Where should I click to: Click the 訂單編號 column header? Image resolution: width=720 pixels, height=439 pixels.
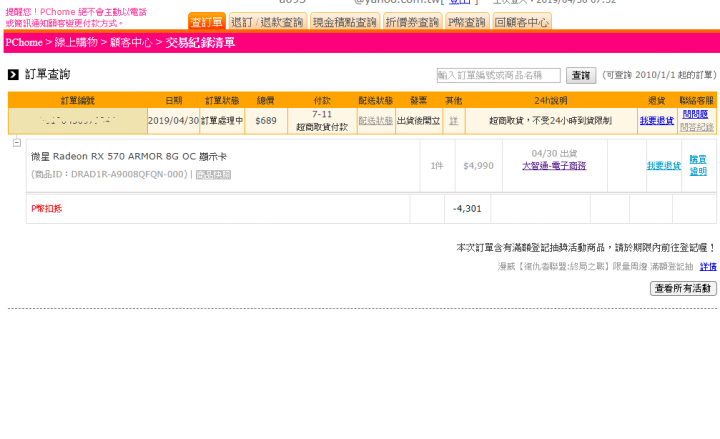(78, 100)
